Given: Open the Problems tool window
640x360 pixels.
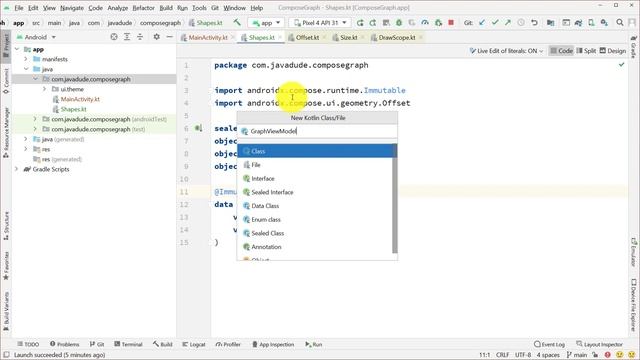Looking at the screenshot, I should click(x=64, y=344).
